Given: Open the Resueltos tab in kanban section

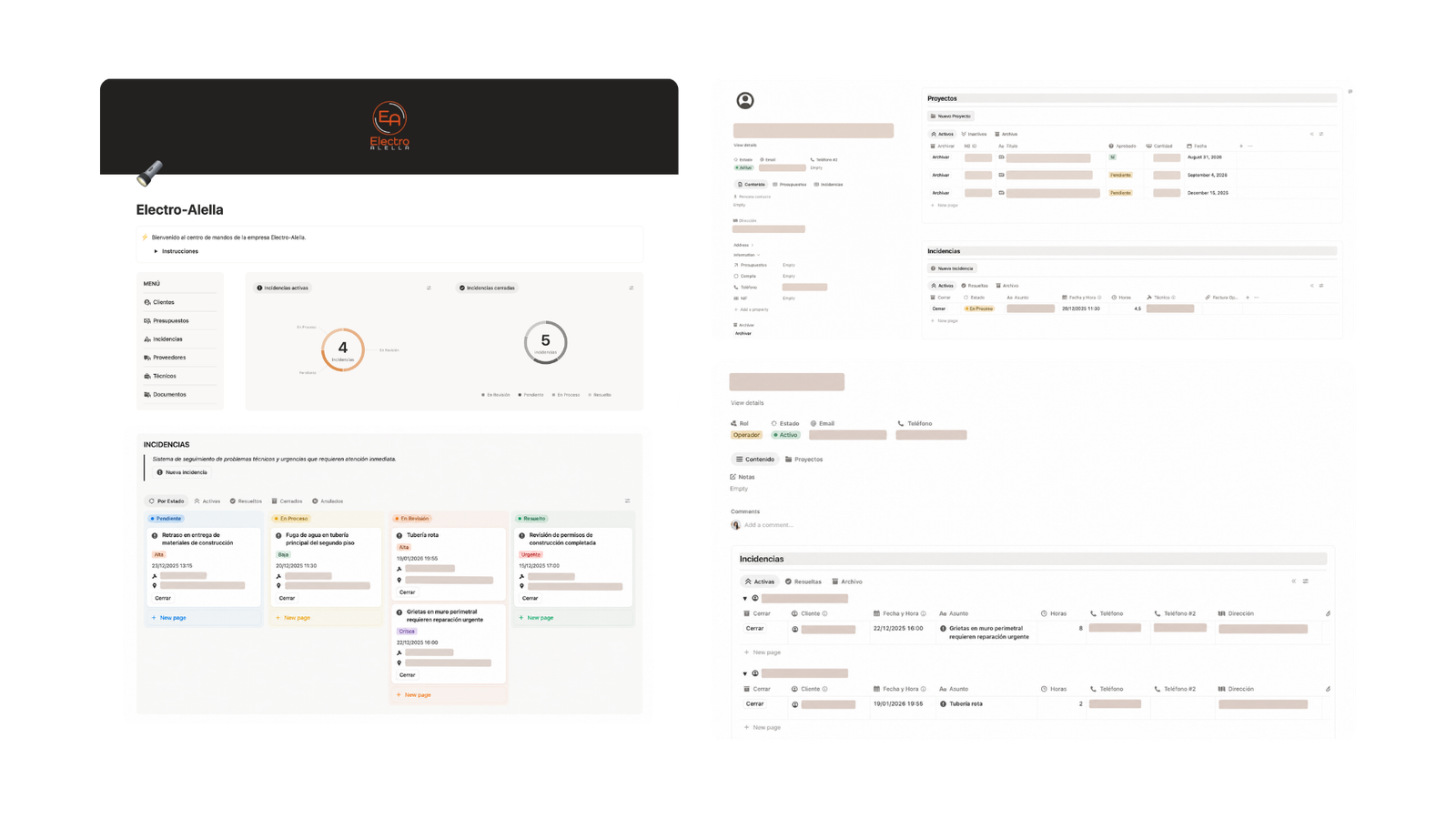Looking at the screenshot, I should (x=246, y=501).
